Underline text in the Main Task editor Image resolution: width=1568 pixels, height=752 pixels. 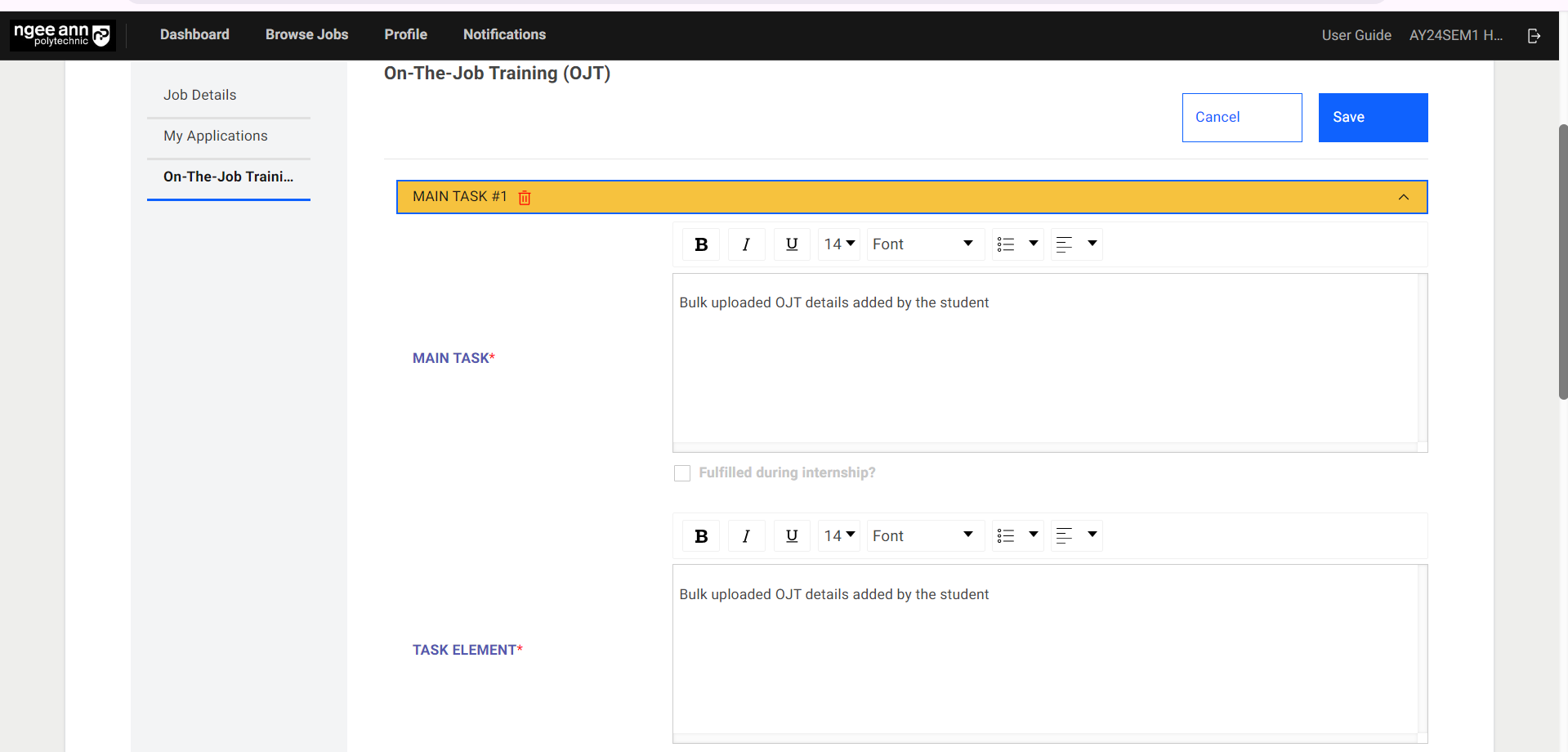point(791,244)
